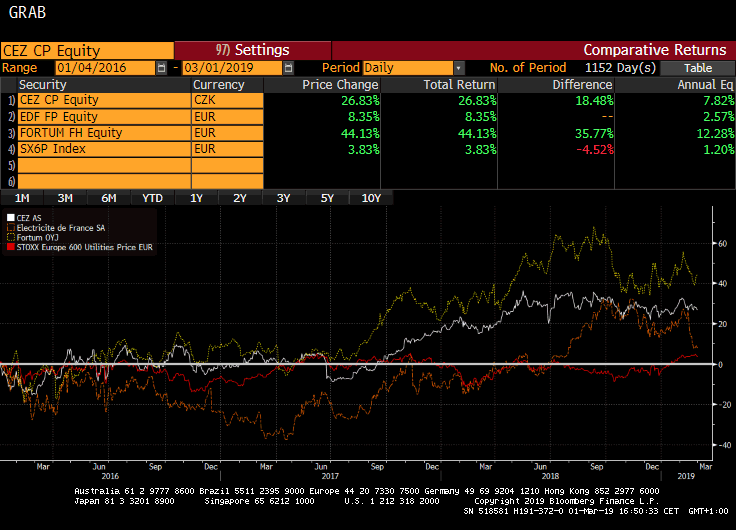The height and width of the screenshot is (530, 736).
Task: Select the 2Y range tab
Action: 240,198
